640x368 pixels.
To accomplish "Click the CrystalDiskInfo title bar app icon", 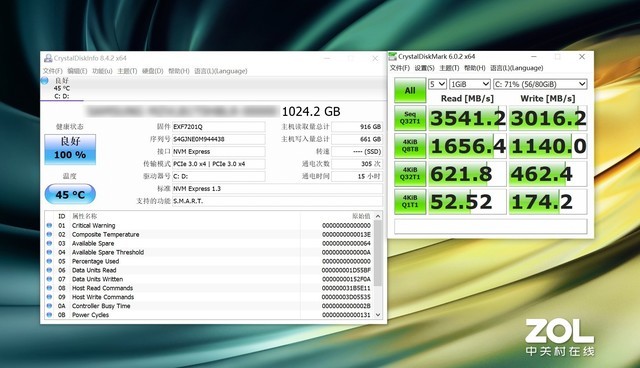I will tap(48, 58).
